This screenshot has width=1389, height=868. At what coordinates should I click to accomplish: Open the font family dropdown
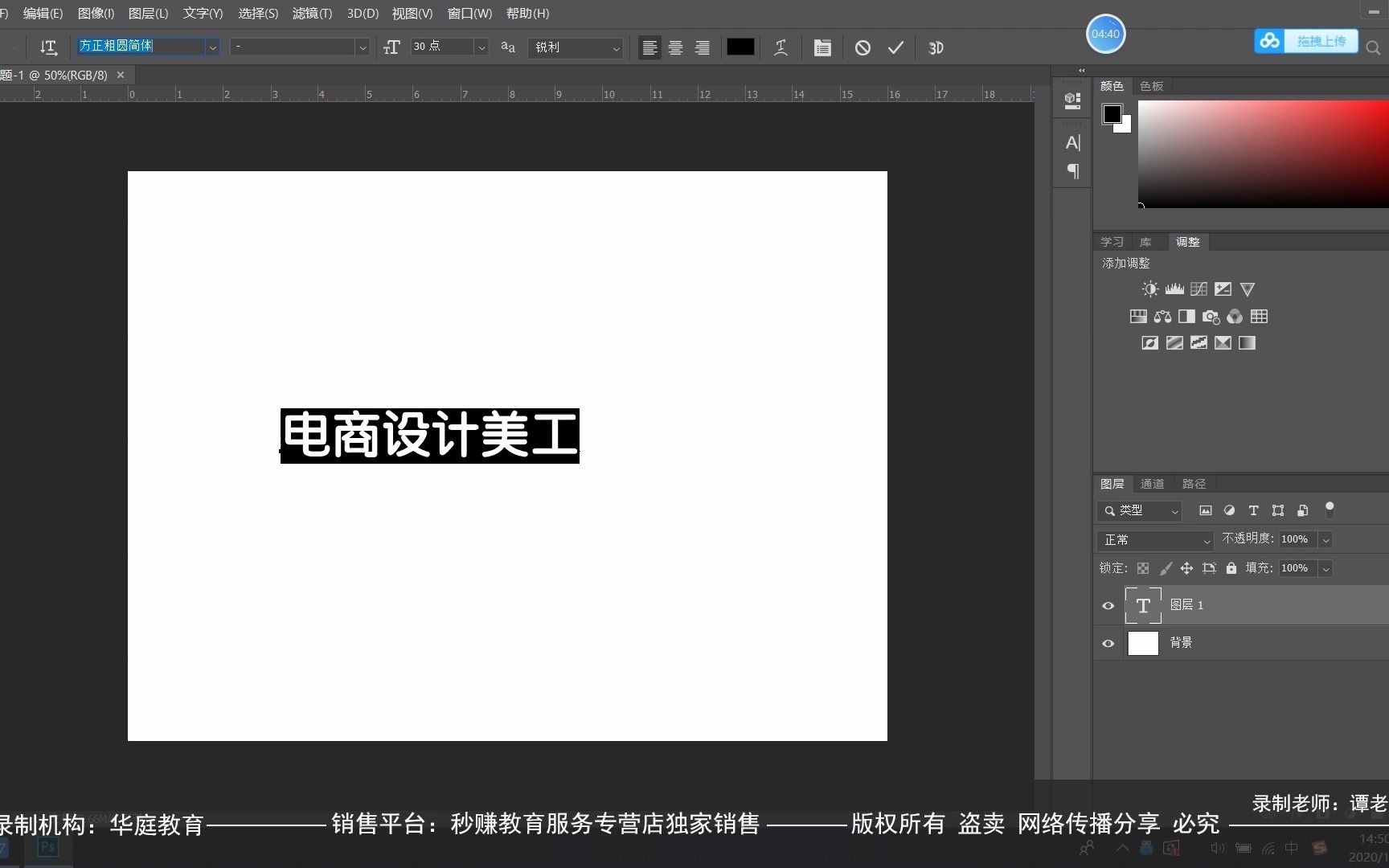click(x=212, y=47)
